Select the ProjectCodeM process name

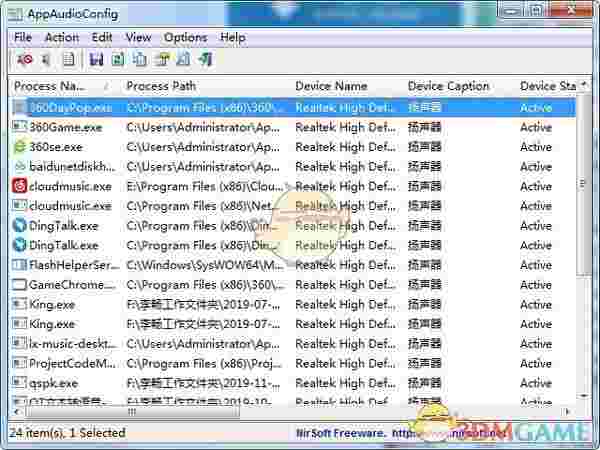[x=73, y=363]
